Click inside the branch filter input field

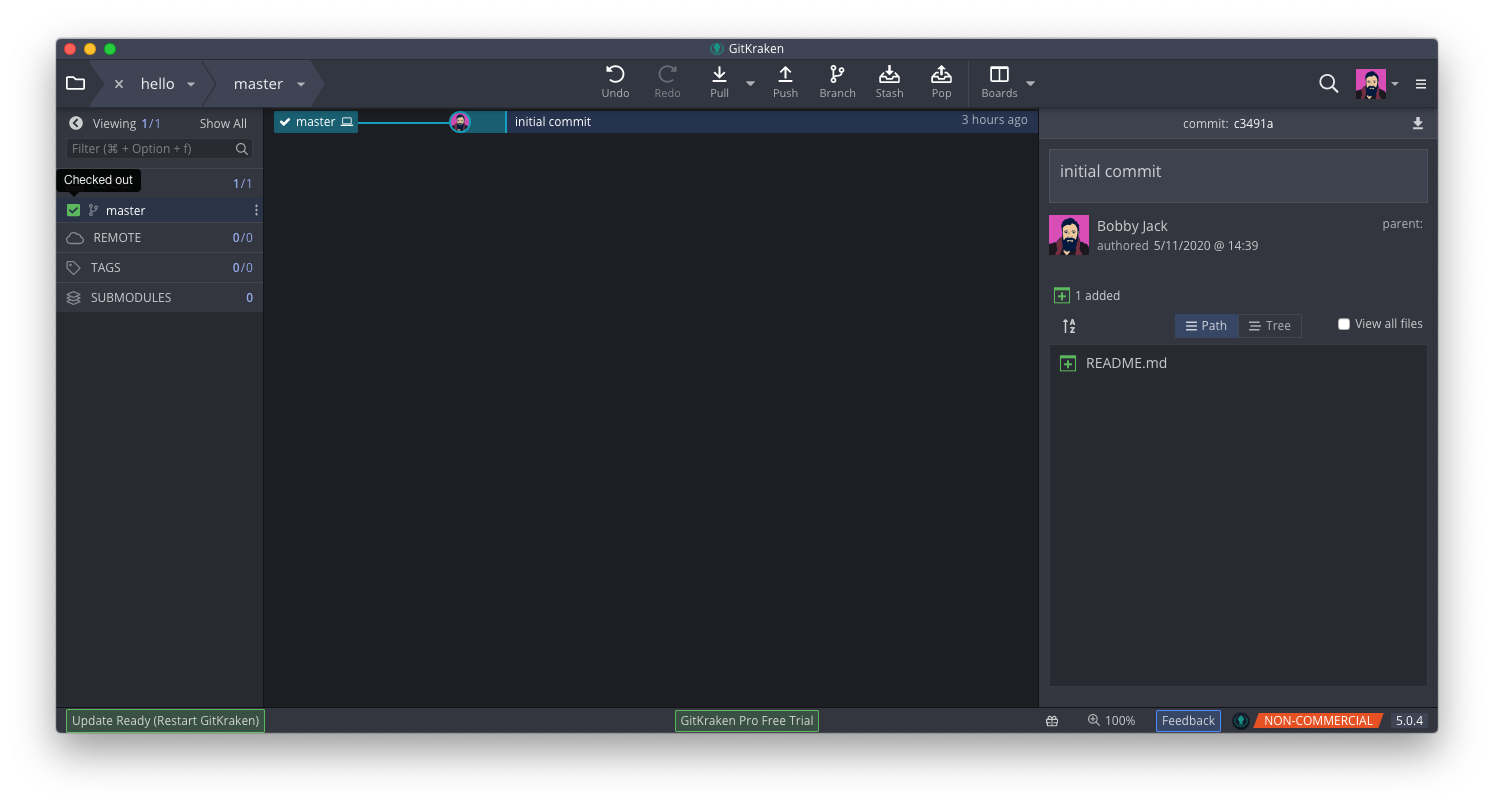150,148
